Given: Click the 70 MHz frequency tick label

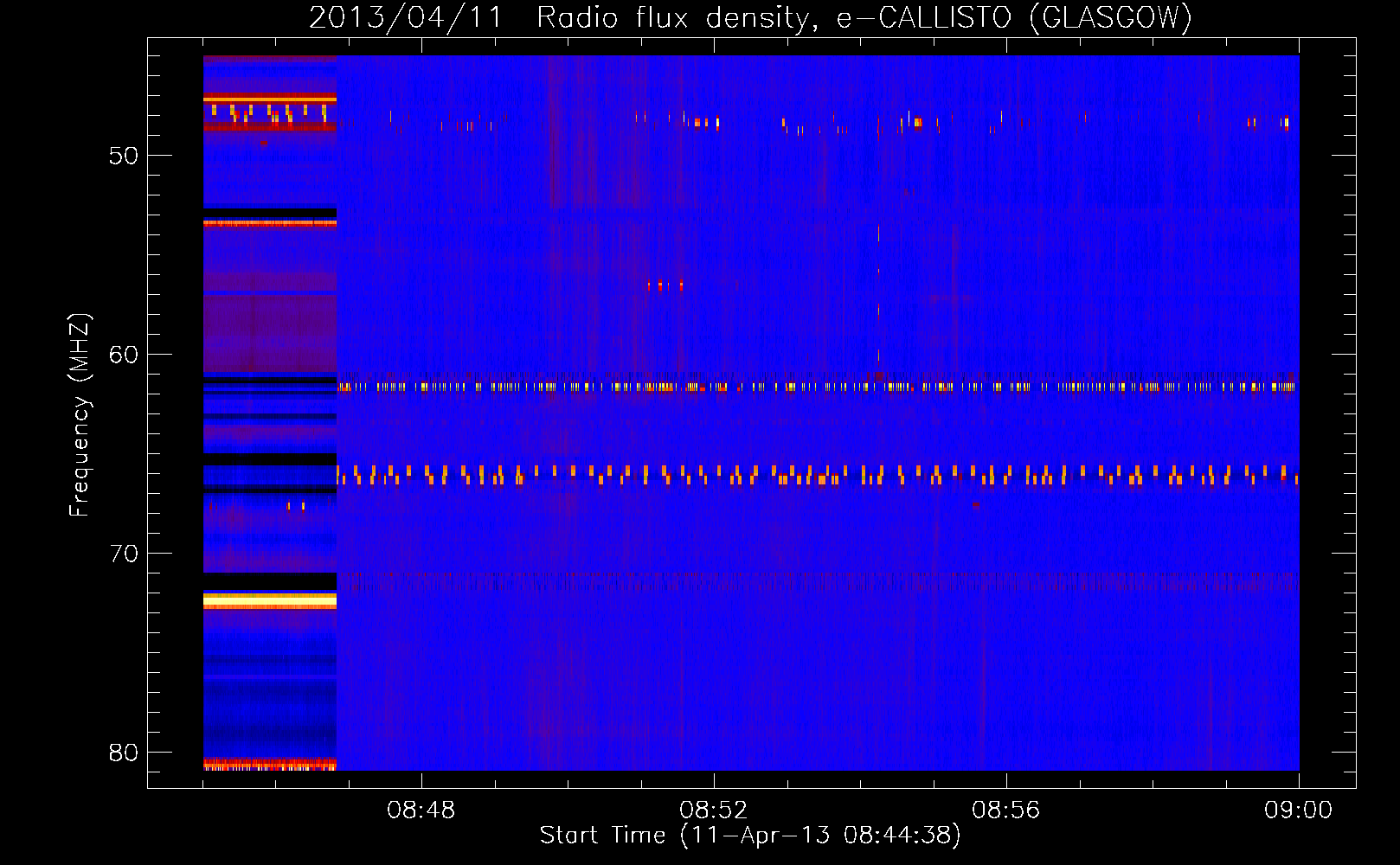Looking at the screenshot, I should [x=124, y=554].
